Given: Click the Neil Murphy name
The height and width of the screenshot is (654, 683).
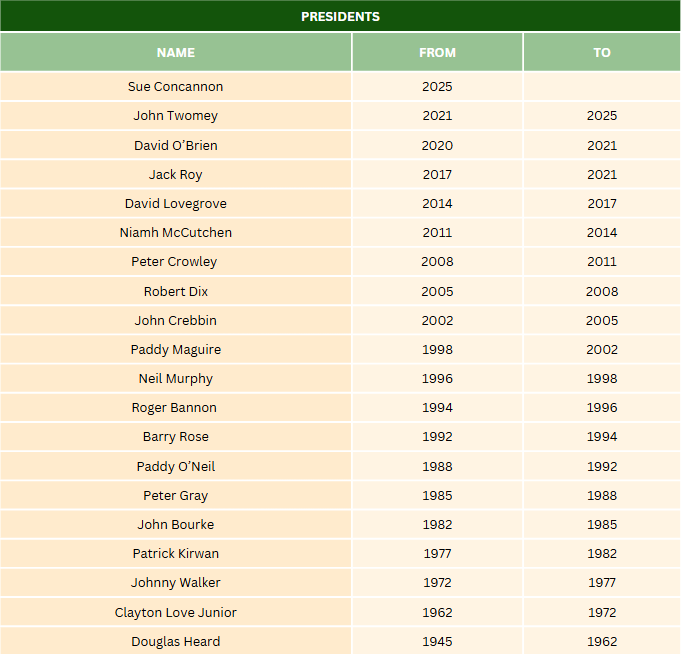Looking at the screenshot, I should point(176,378).
